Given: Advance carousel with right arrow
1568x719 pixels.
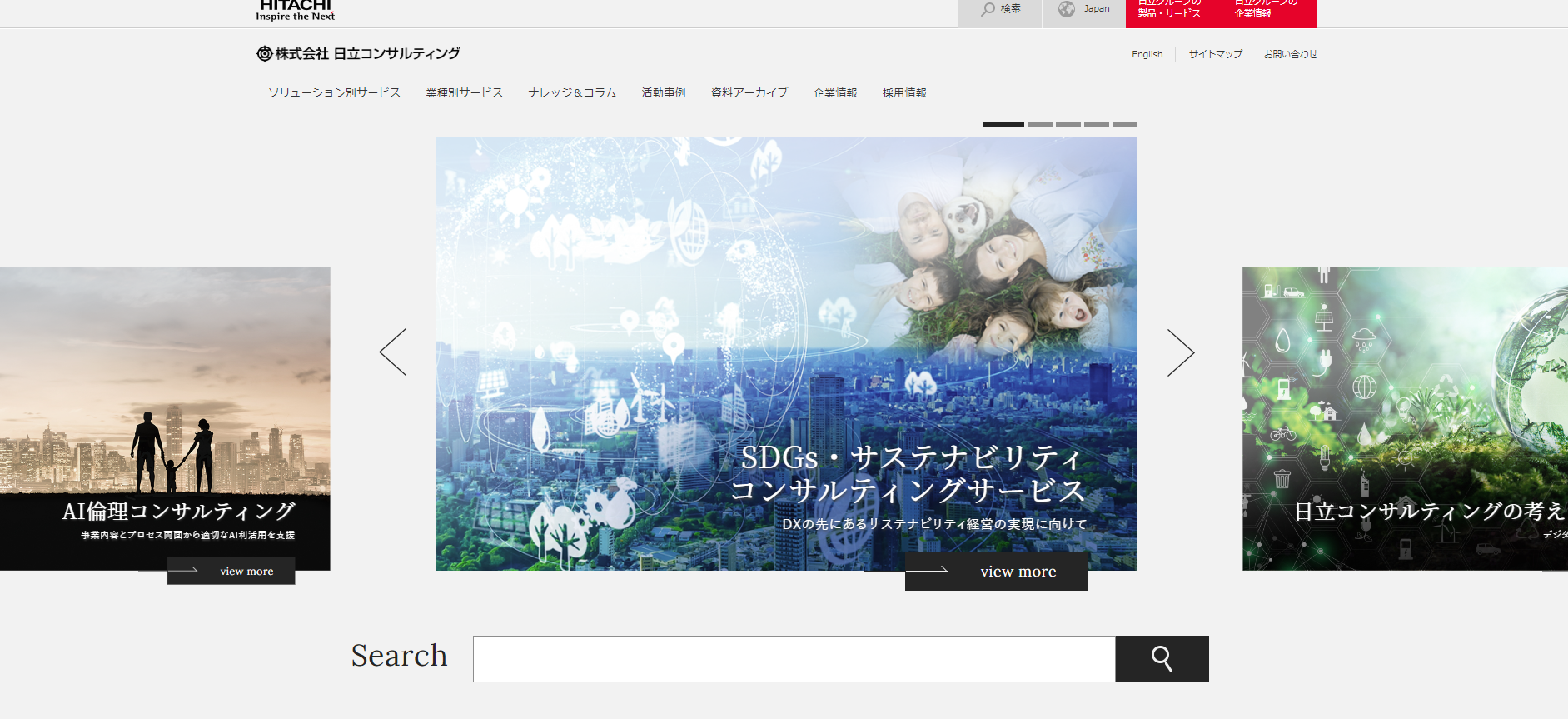Looking at the screenshot, I should (x=1180, y=352).
